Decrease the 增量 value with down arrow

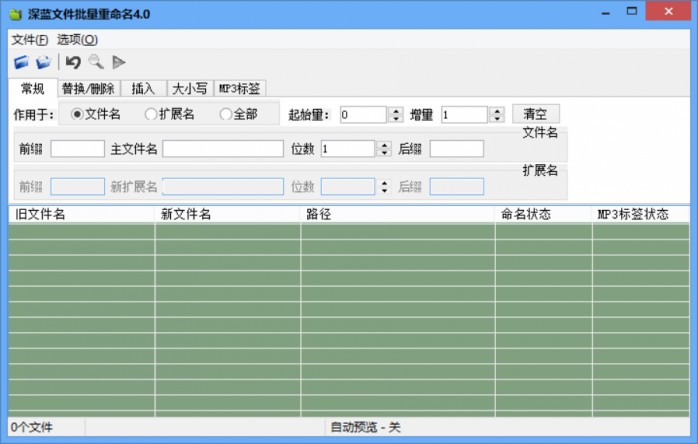pos(497,119)
